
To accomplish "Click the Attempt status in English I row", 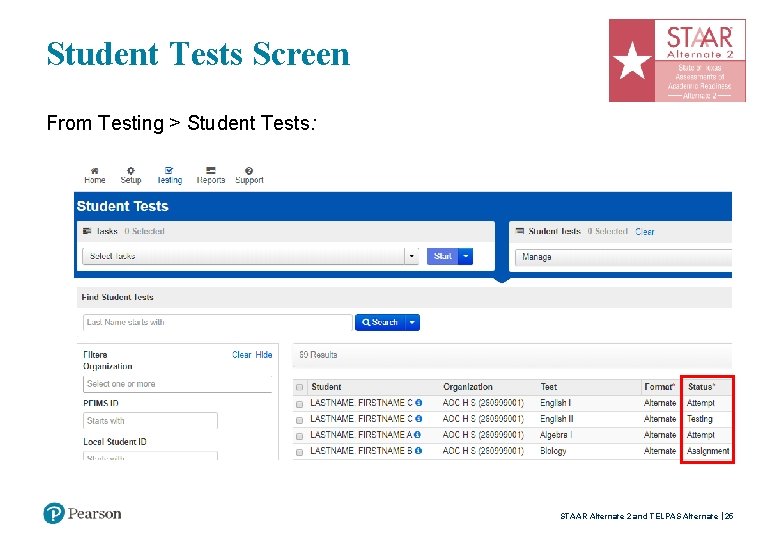I will click(x=700, y=403).
